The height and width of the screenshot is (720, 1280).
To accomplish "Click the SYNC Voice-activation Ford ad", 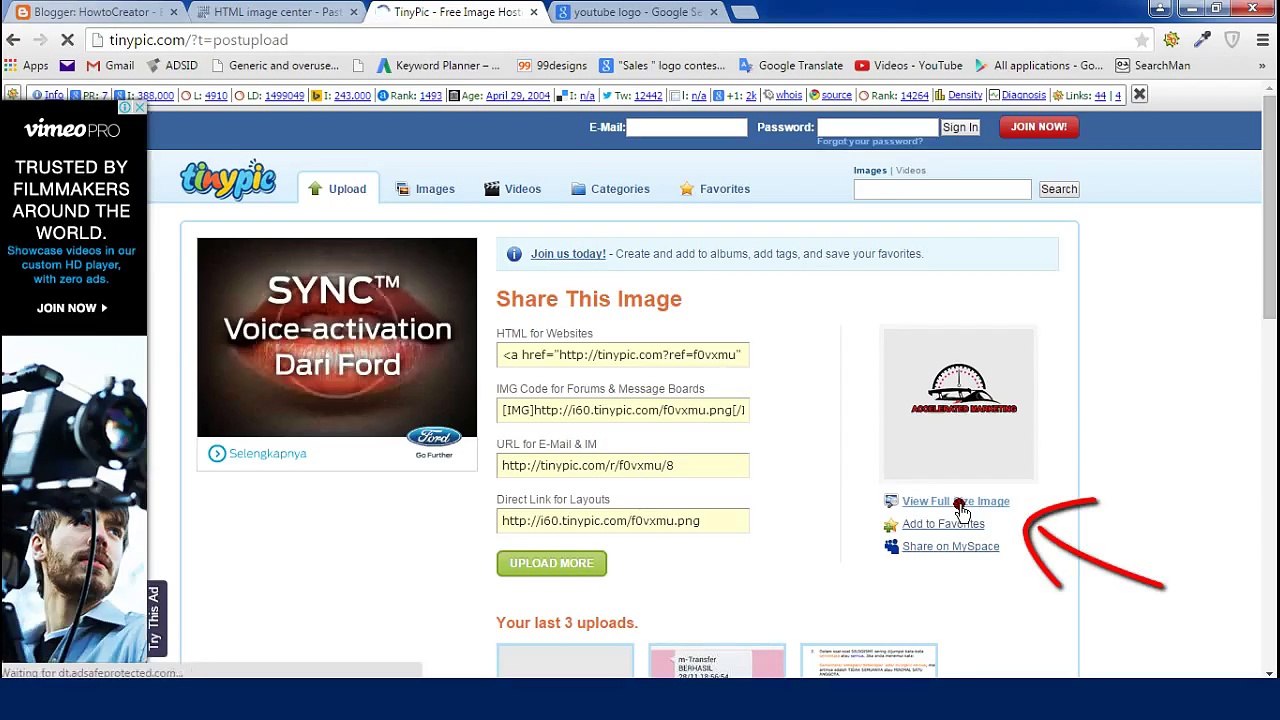I will pos(337,337).
